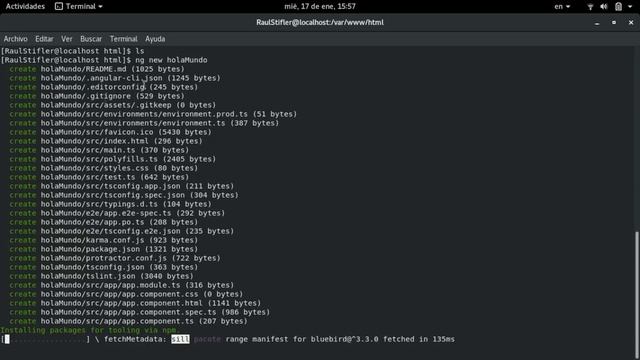
Task: Open the Ver menu
Action: (x=67, y=39)
